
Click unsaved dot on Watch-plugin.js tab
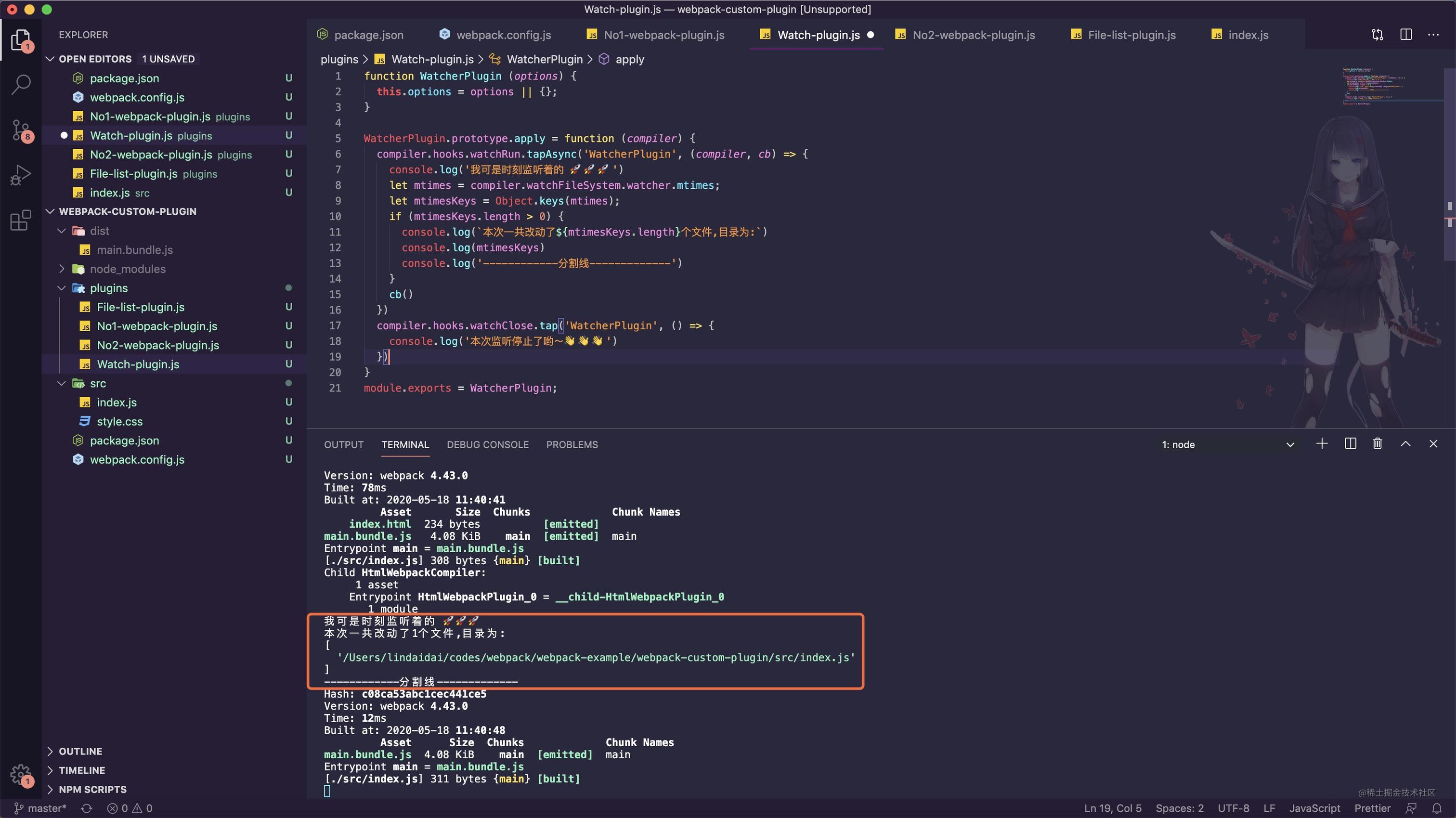point(871,35)
